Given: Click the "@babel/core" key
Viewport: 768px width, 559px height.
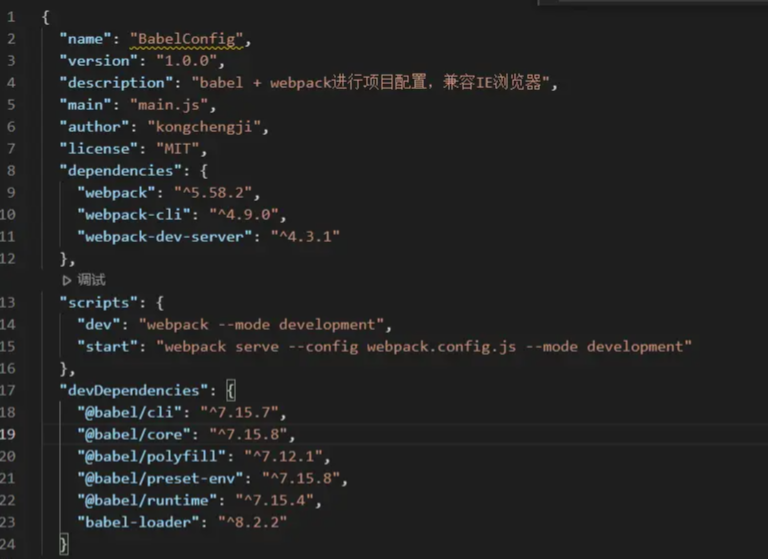Looking at the screenshot, I should (134, 435).
